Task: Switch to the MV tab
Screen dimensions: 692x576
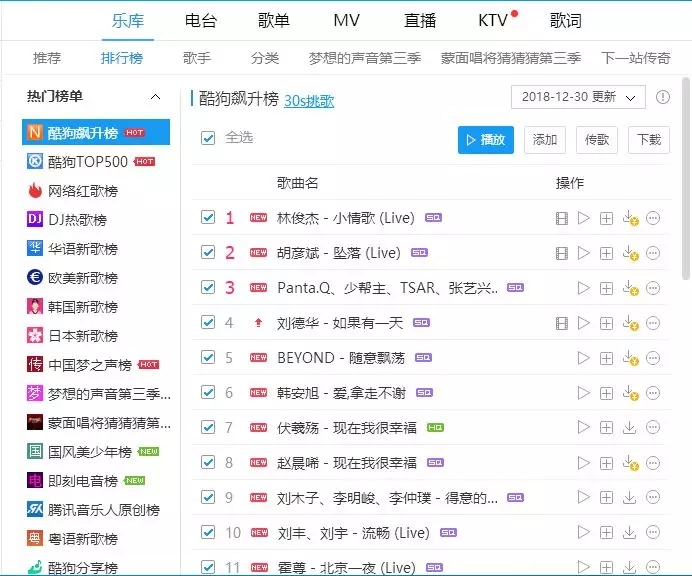Action: pos(346,20)
